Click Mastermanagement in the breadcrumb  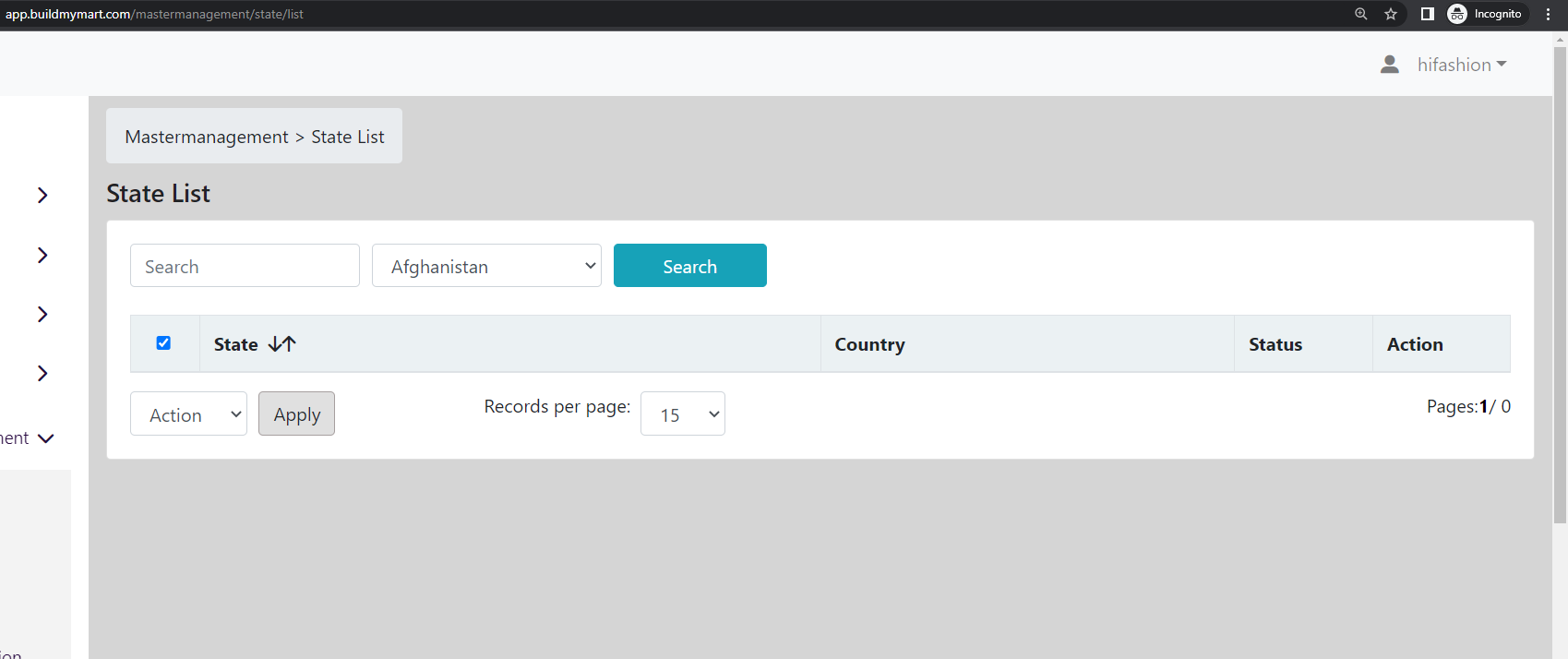[207, 137]
